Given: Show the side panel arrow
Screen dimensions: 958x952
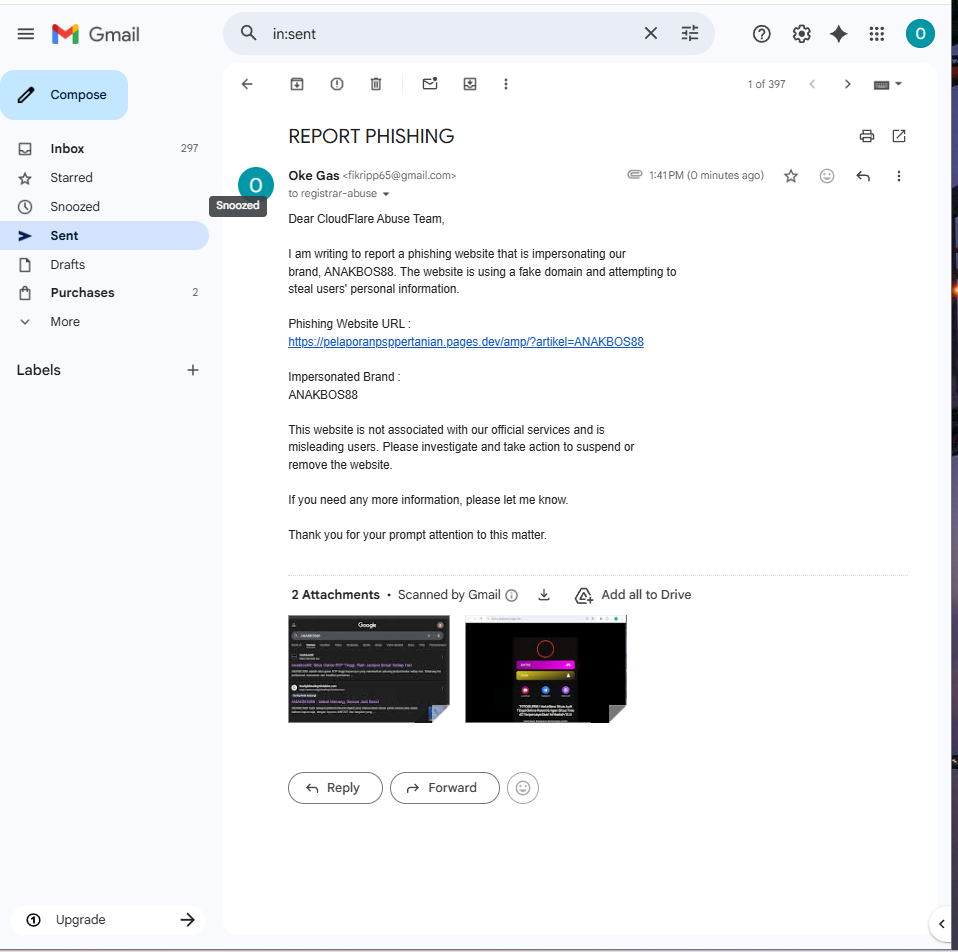Looking at the screenshot, I should [x=942, y=923].
